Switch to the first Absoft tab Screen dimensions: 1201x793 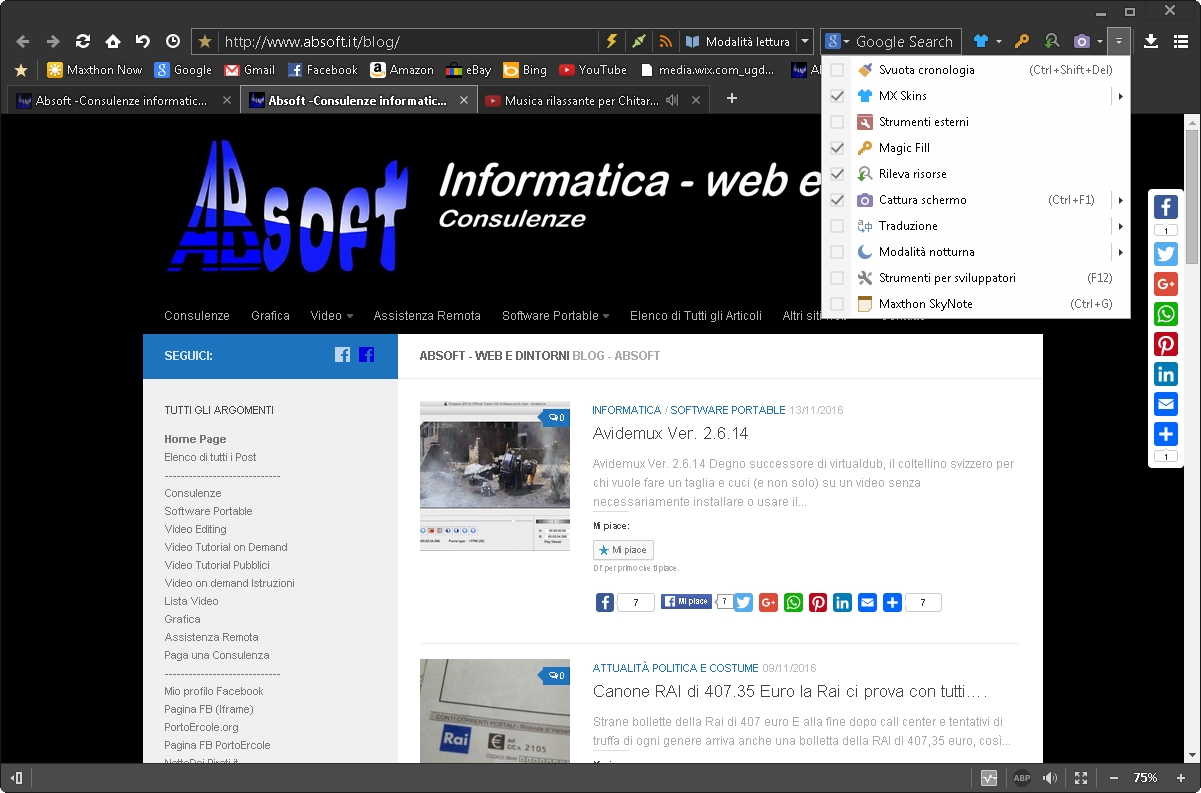click(x=122, y=100)
